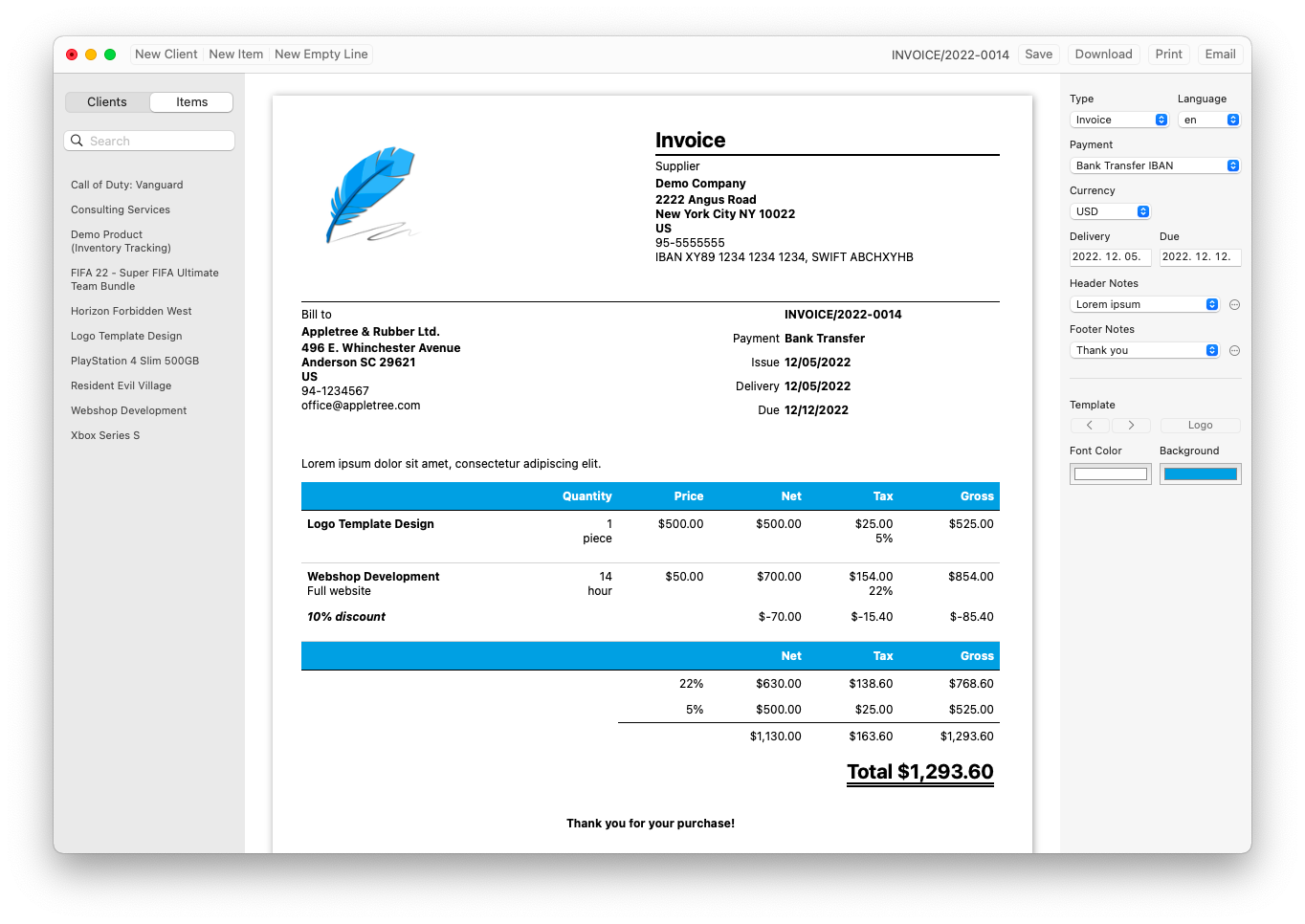Viewport: 1305px width, 924px height.
Task: Click New Item in toolbar
Action: (236, 55)
